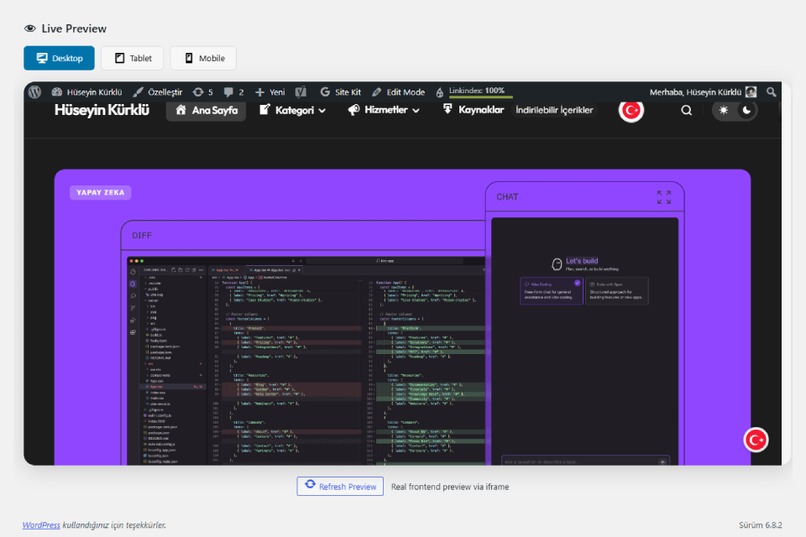
Task: Select the Desktop preview mode
Action: click(x=59, y=58)
